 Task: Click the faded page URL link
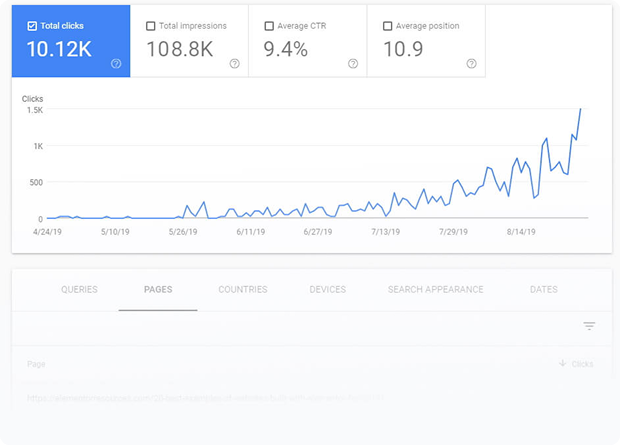coord(205,397)
